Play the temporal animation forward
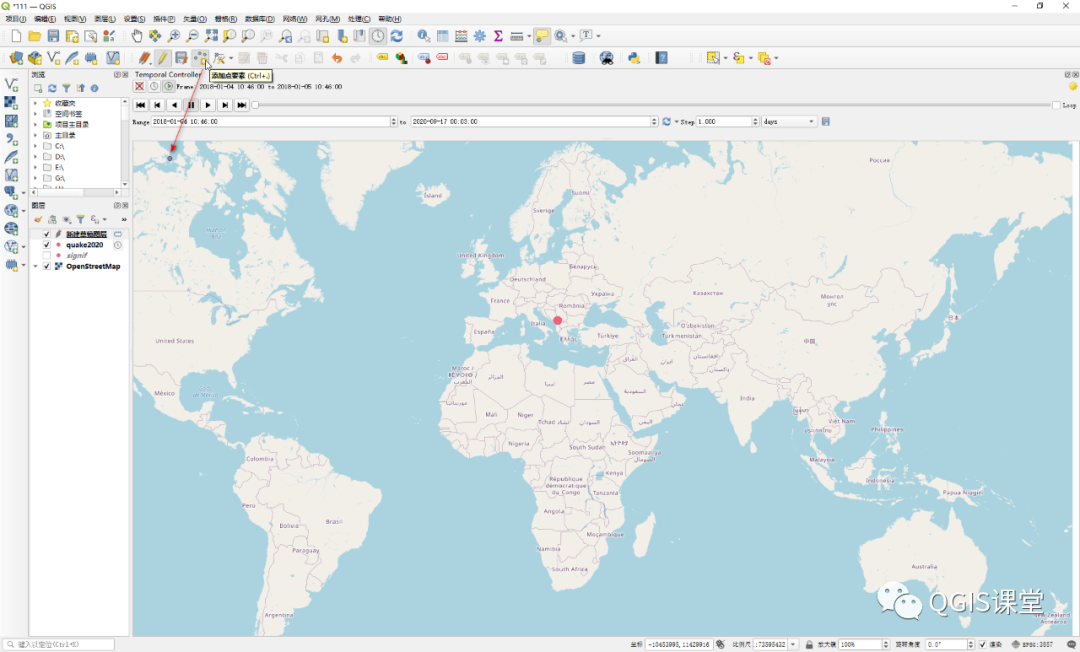This screenshot has height=652, width=1080. pos(208,105)
